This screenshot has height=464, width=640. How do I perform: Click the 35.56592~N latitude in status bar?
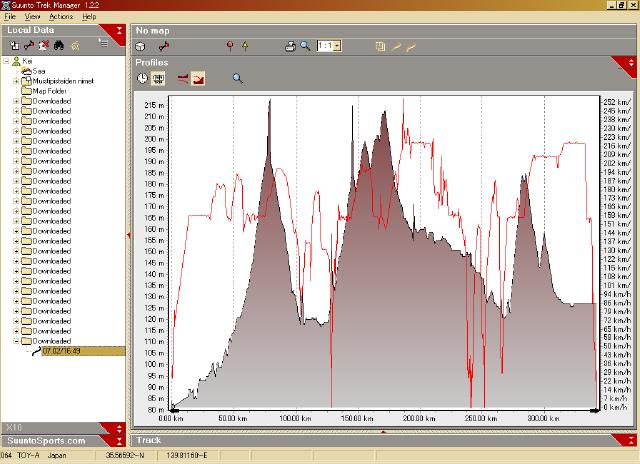point(125,455)
